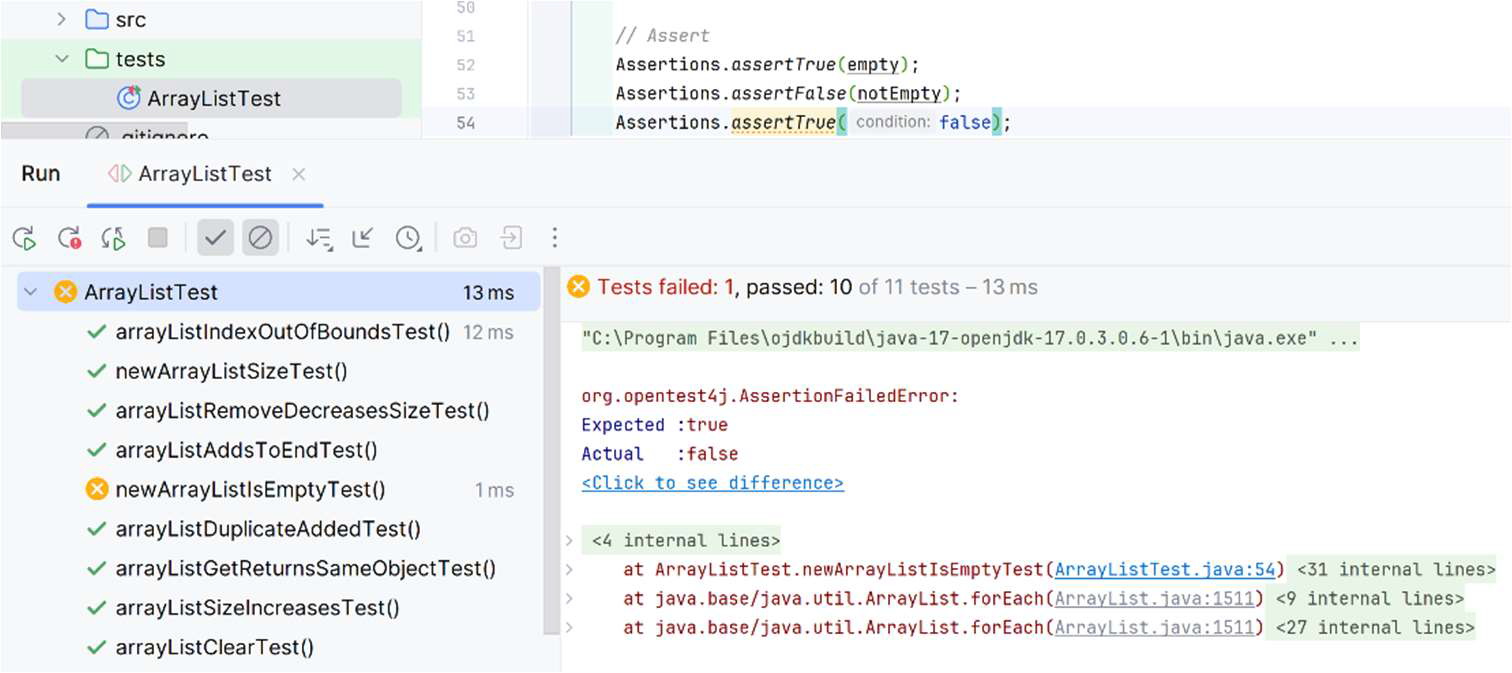Click the green check beside arrayListClearTest()

[97, 647]
